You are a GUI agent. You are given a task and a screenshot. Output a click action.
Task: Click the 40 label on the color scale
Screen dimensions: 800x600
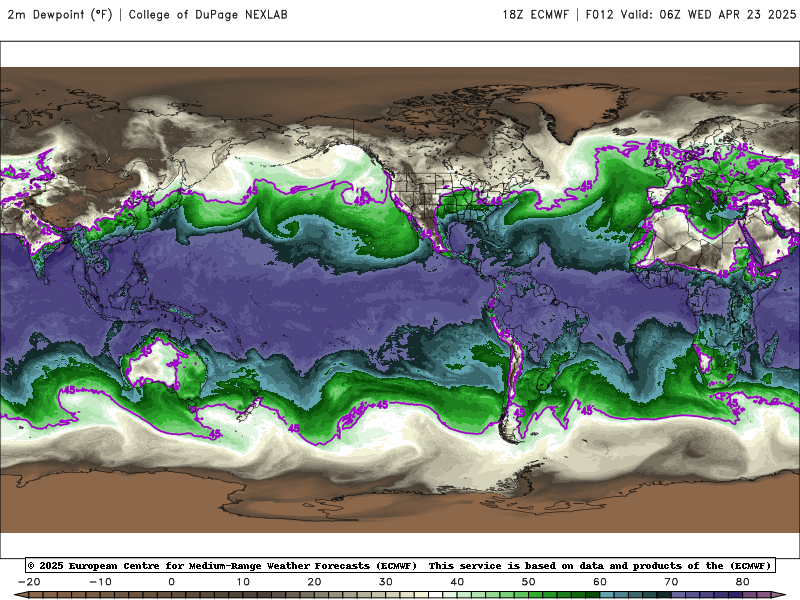pyautogui.click(x=457, y=582)
